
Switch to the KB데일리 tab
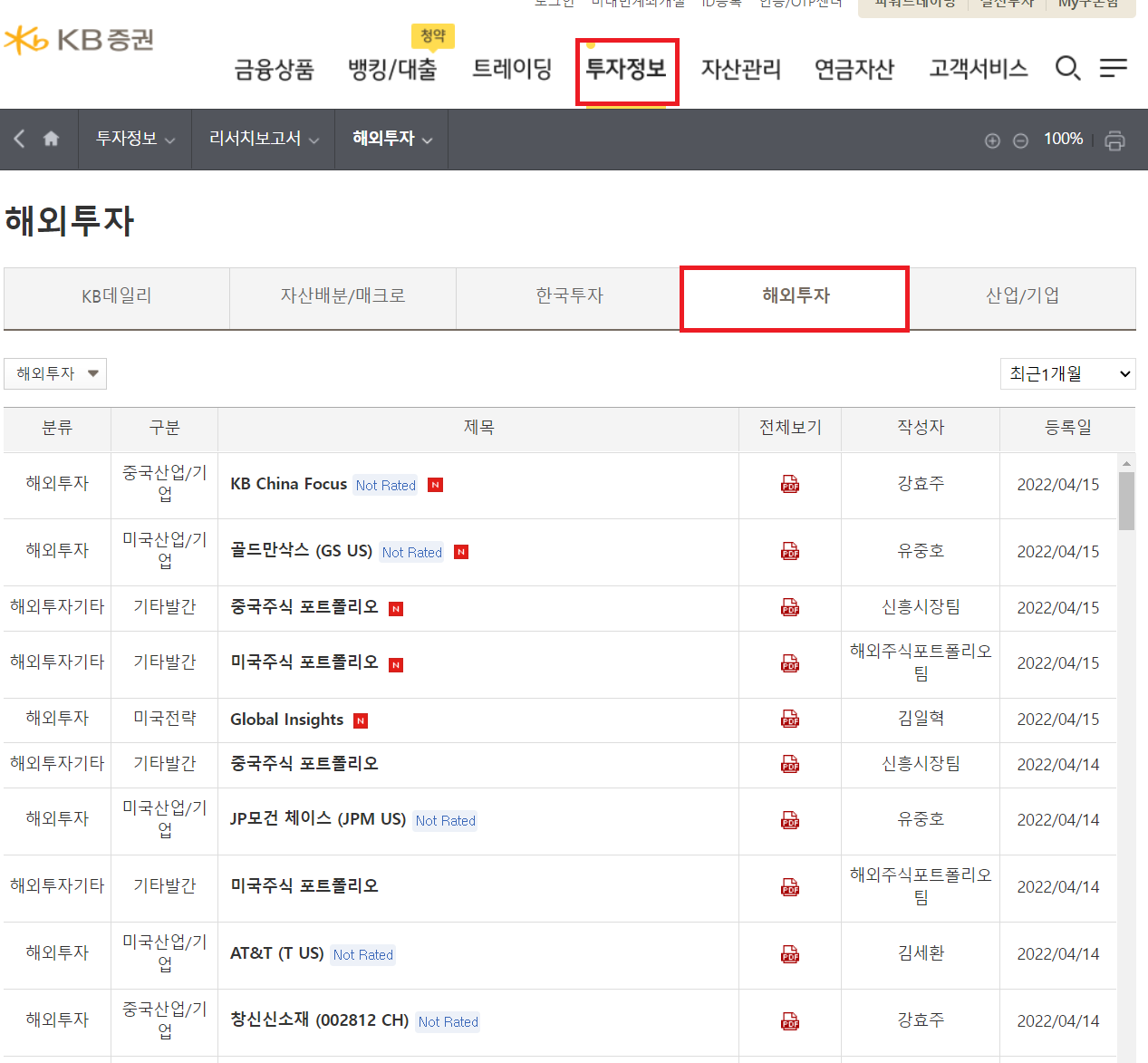click(117, 297)
